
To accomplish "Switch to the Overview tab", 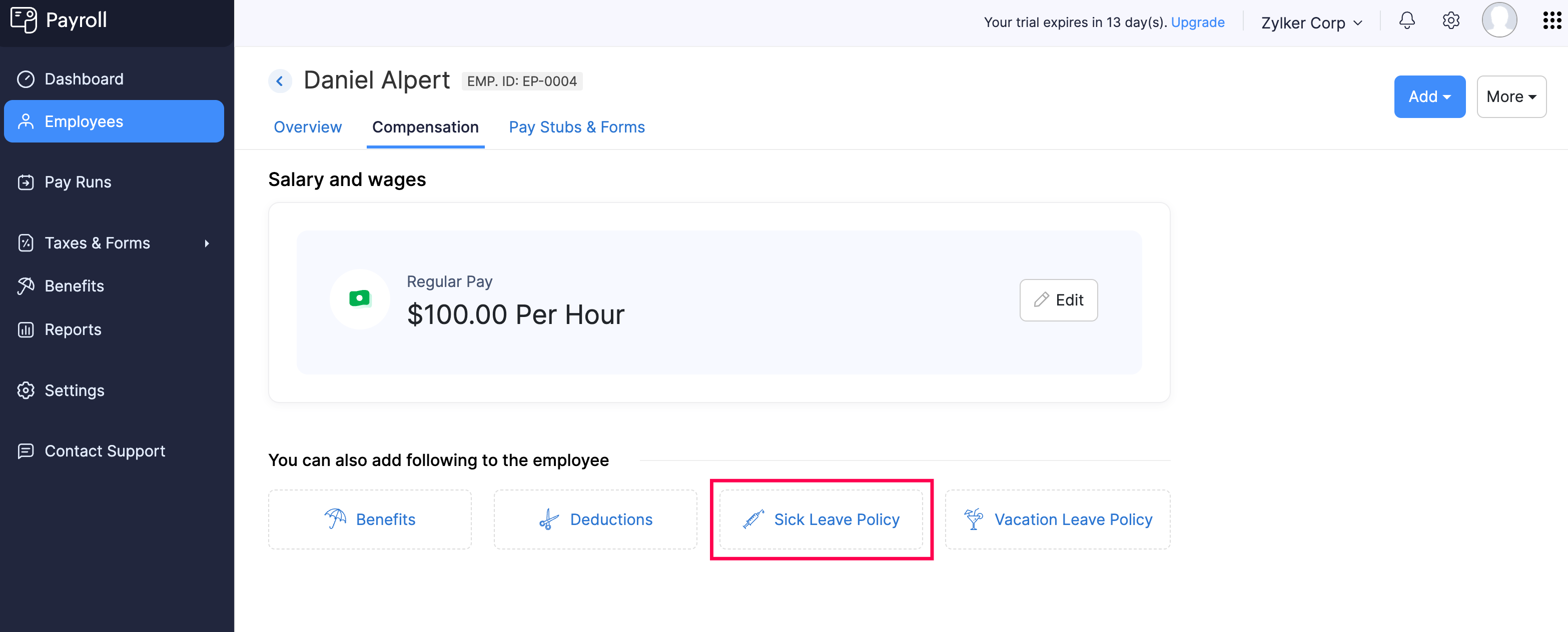I will 307,127.
